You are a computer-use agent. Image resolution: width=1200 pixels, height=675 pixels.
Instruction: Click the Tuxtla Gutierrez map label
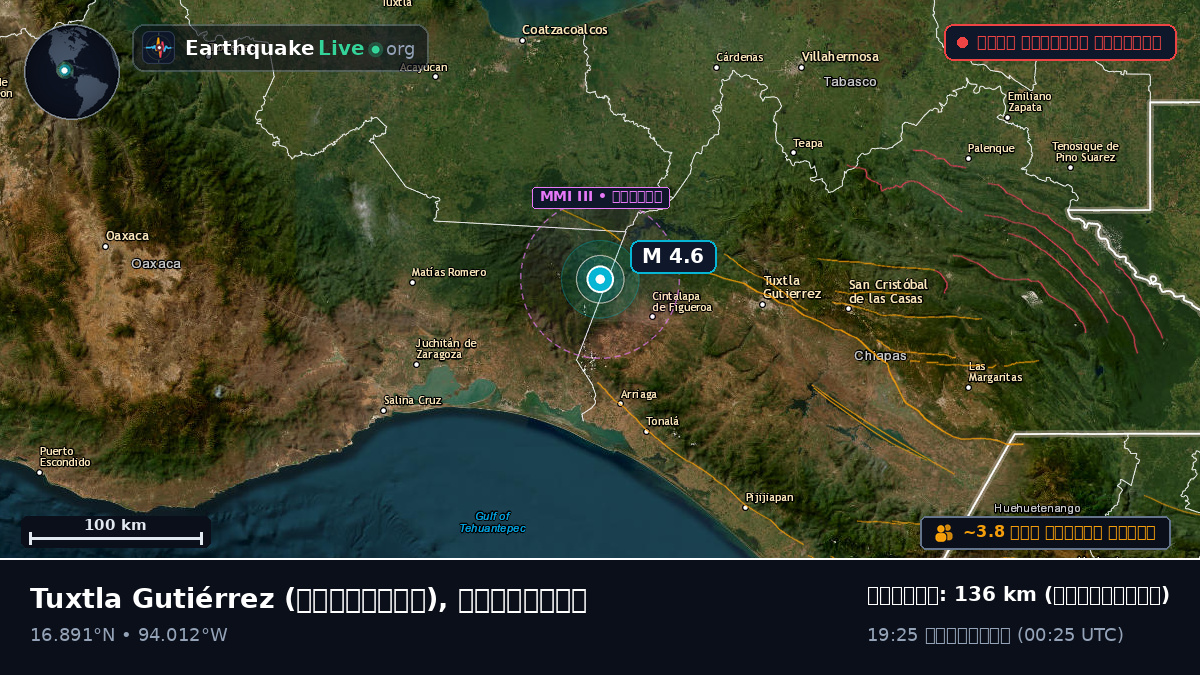(x=792, y=287)
